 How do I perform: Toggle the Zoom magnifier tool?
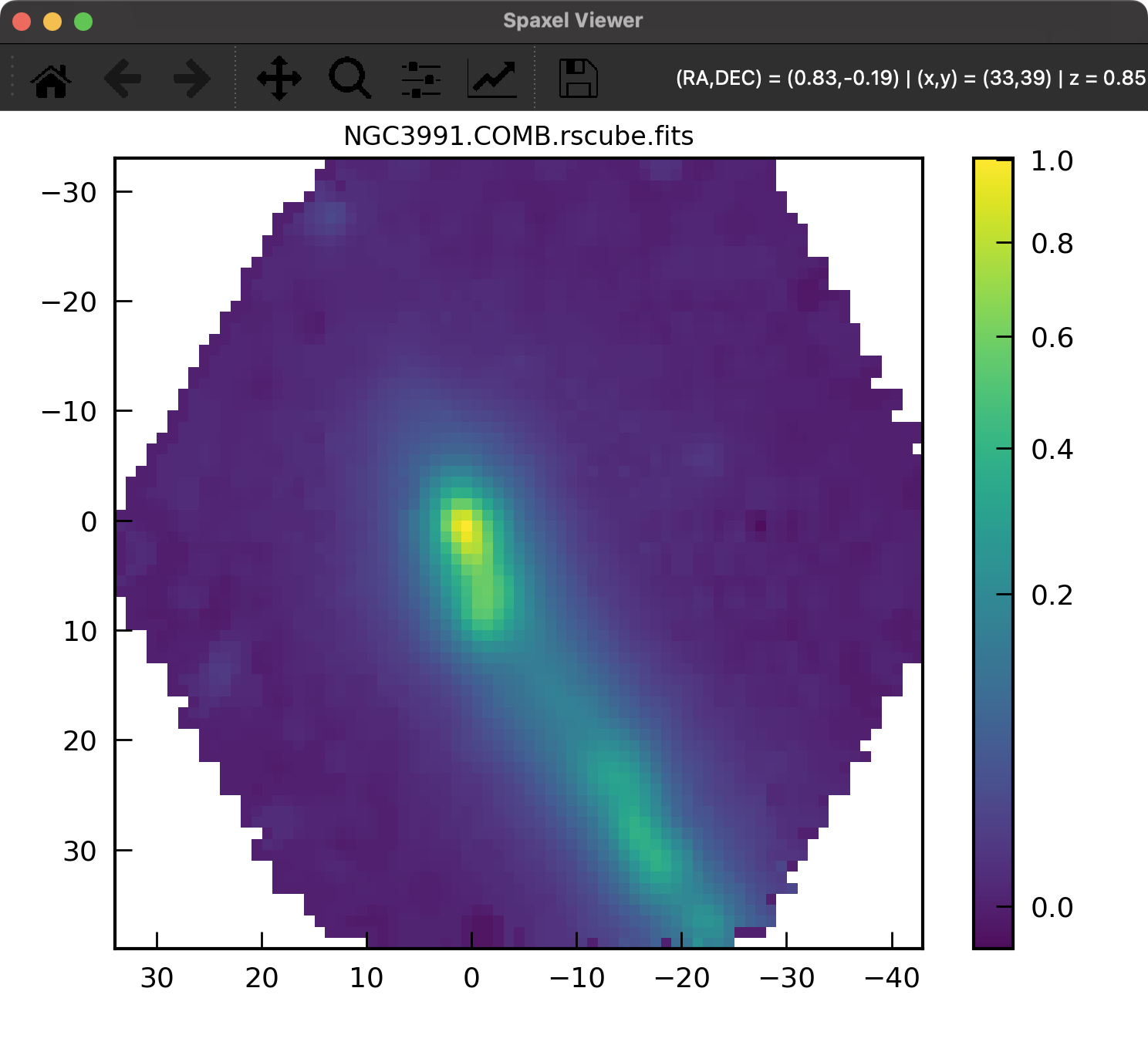[350, 78]
